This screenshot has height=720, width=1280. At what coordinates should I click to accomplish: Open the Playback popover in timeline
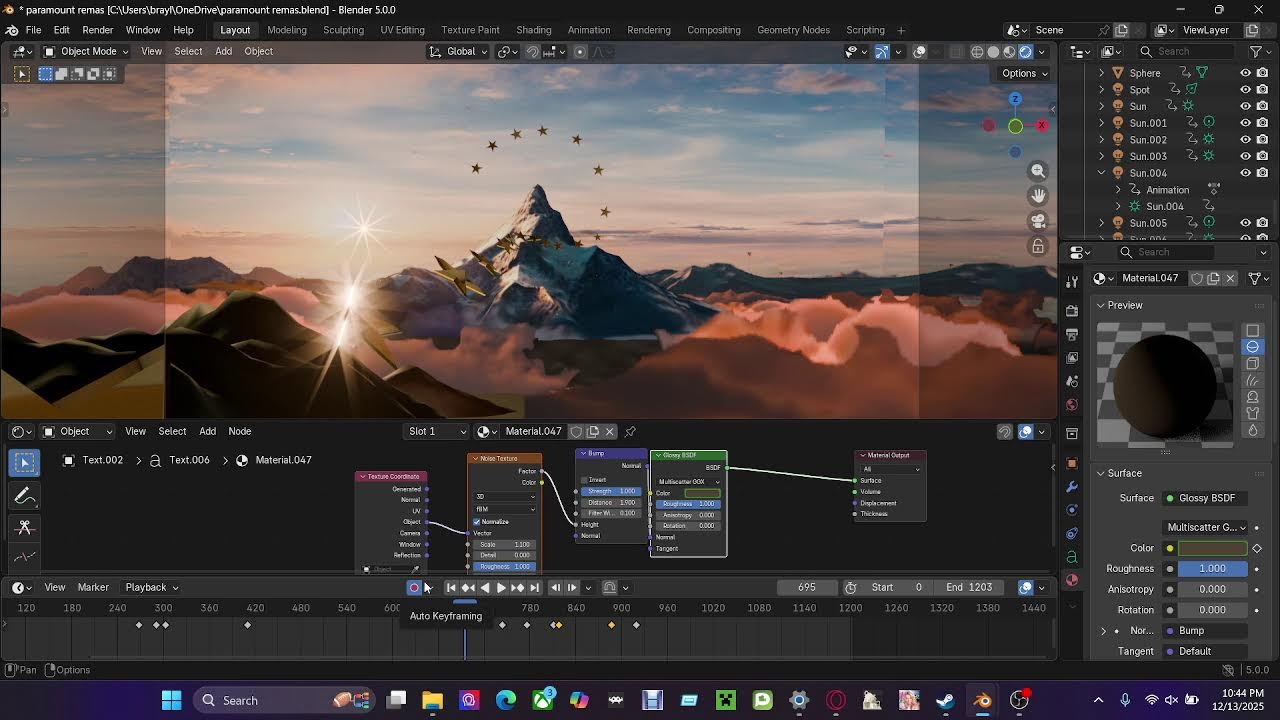pos(152,587)
